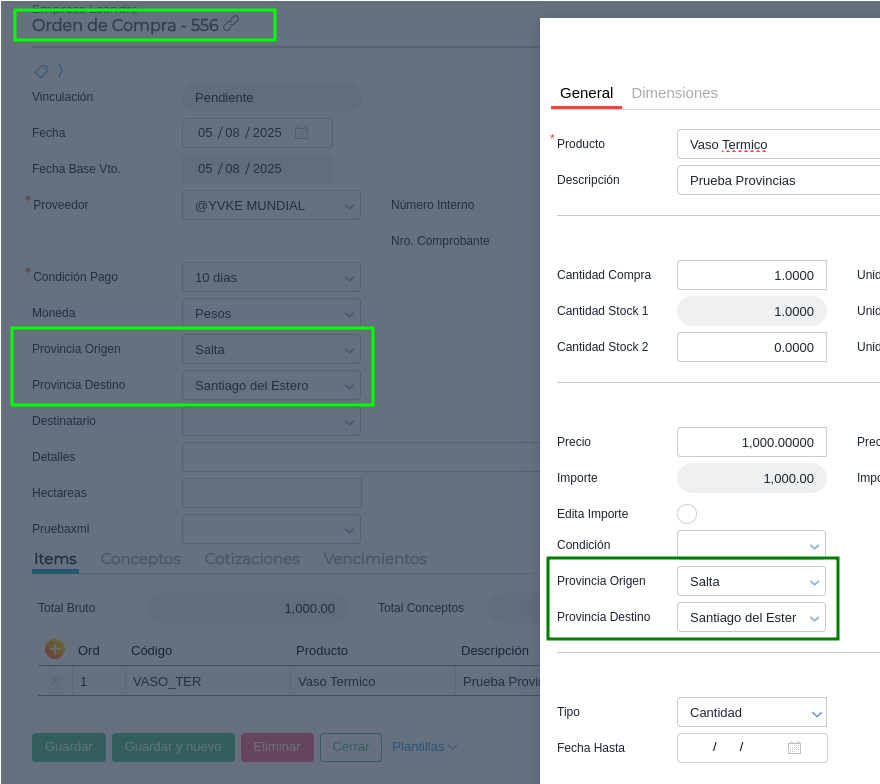Click the Cantidad Stock 2 input
The image size is (880, 784).
pos(751,347)
